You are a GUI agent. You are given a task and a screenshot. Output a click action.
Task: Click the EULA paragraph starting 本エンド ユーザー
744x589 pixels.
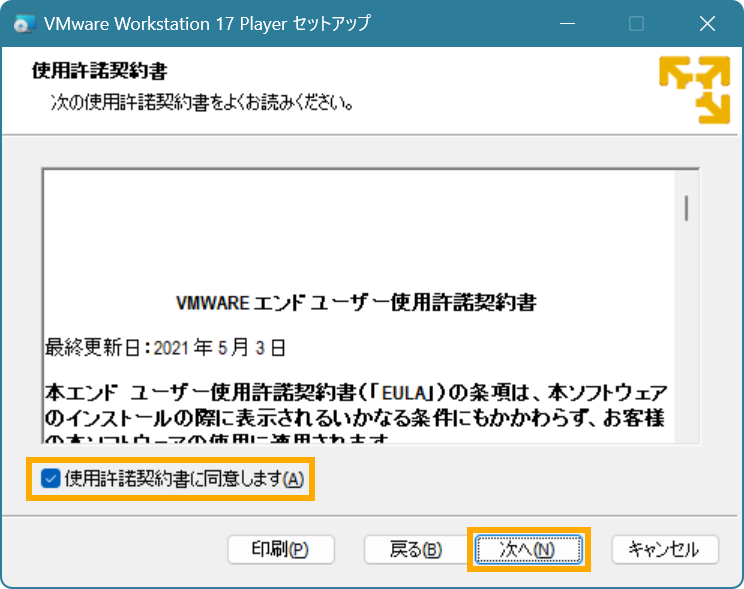pos(356,412)
